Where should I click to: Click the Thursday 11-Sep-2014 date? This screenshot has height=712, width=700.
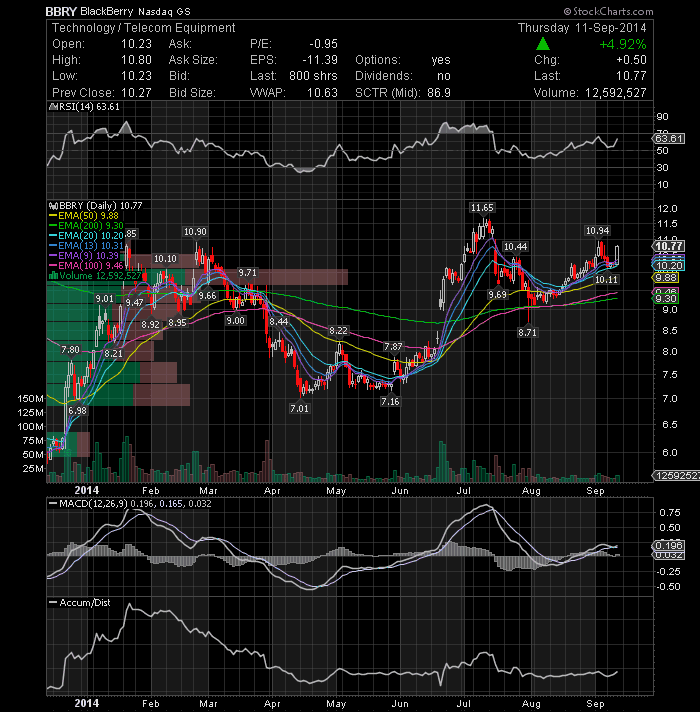[582, 28]
